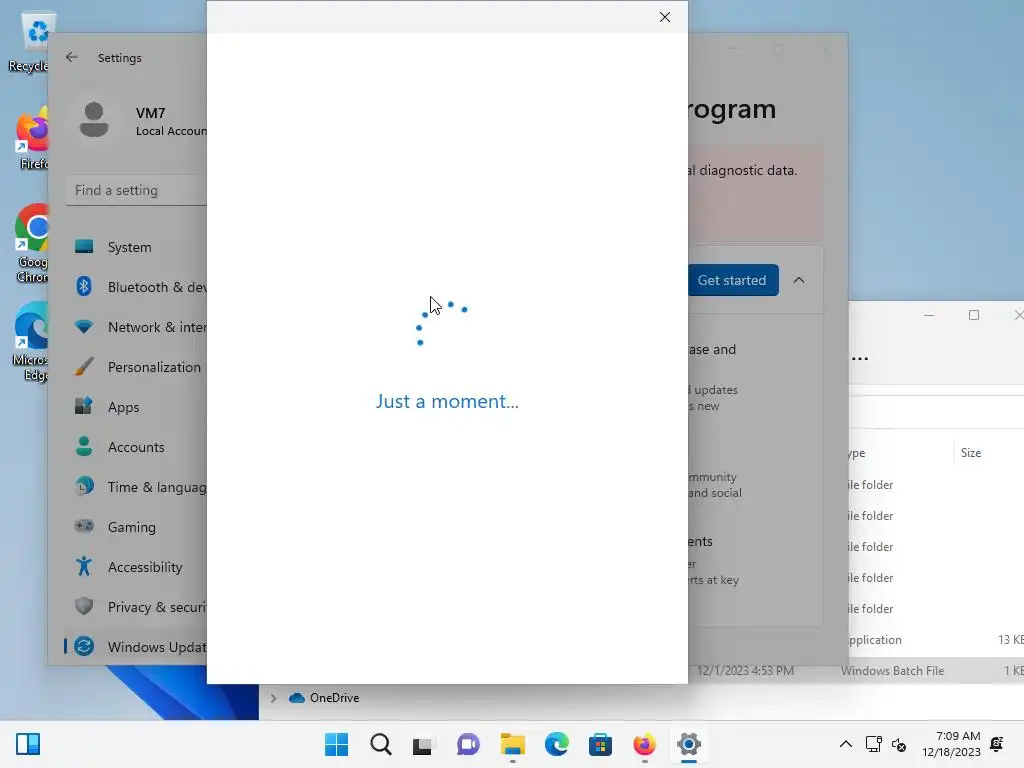This screenshot has width=1024, height=768.
Task: Close the Just a moment dialog
Action: click(664, 17)
